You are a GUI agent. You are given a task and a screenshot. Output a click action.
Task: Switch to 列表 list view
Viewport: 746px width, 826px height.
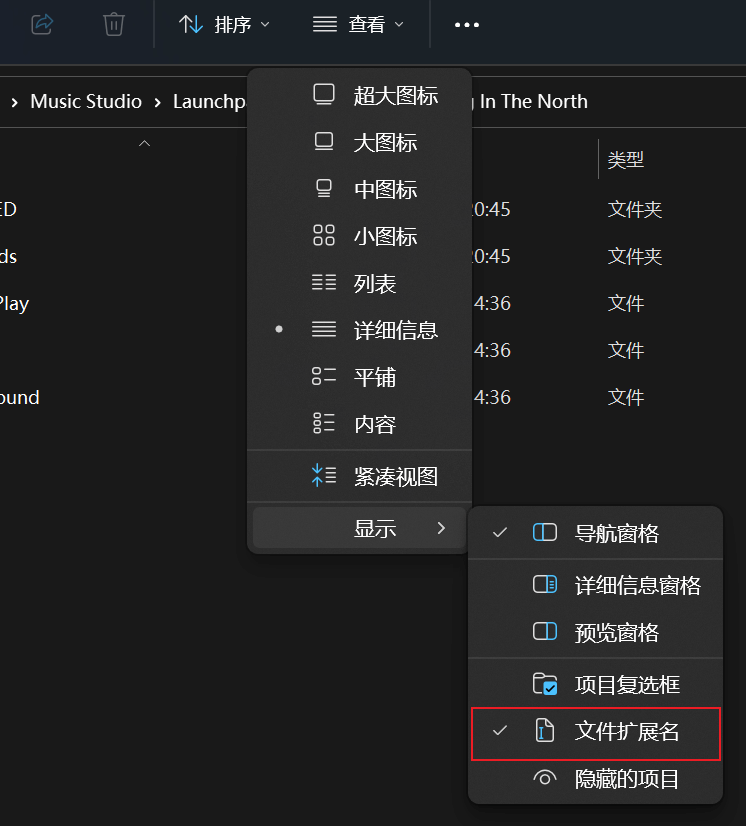[x=374, y=284]
